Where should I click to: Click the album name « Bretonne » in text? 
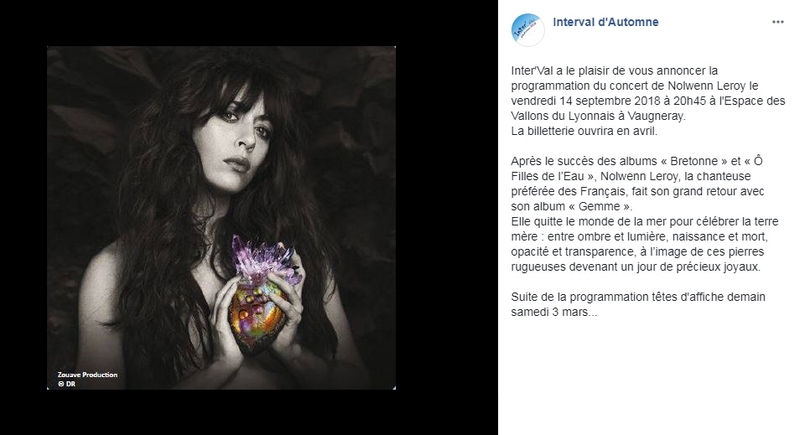693,161
